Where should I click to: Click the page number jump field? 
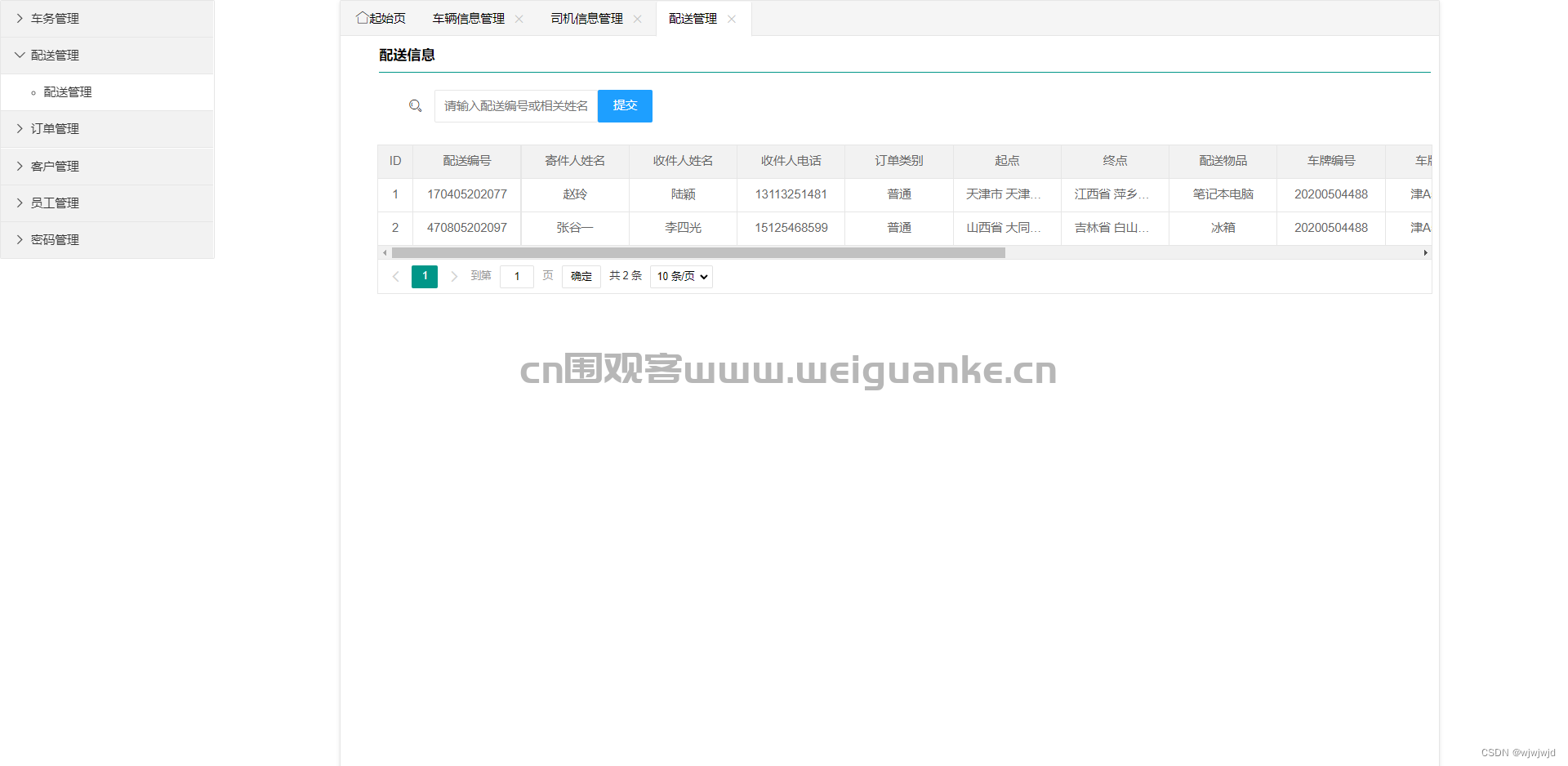click(x=517, y=277)
